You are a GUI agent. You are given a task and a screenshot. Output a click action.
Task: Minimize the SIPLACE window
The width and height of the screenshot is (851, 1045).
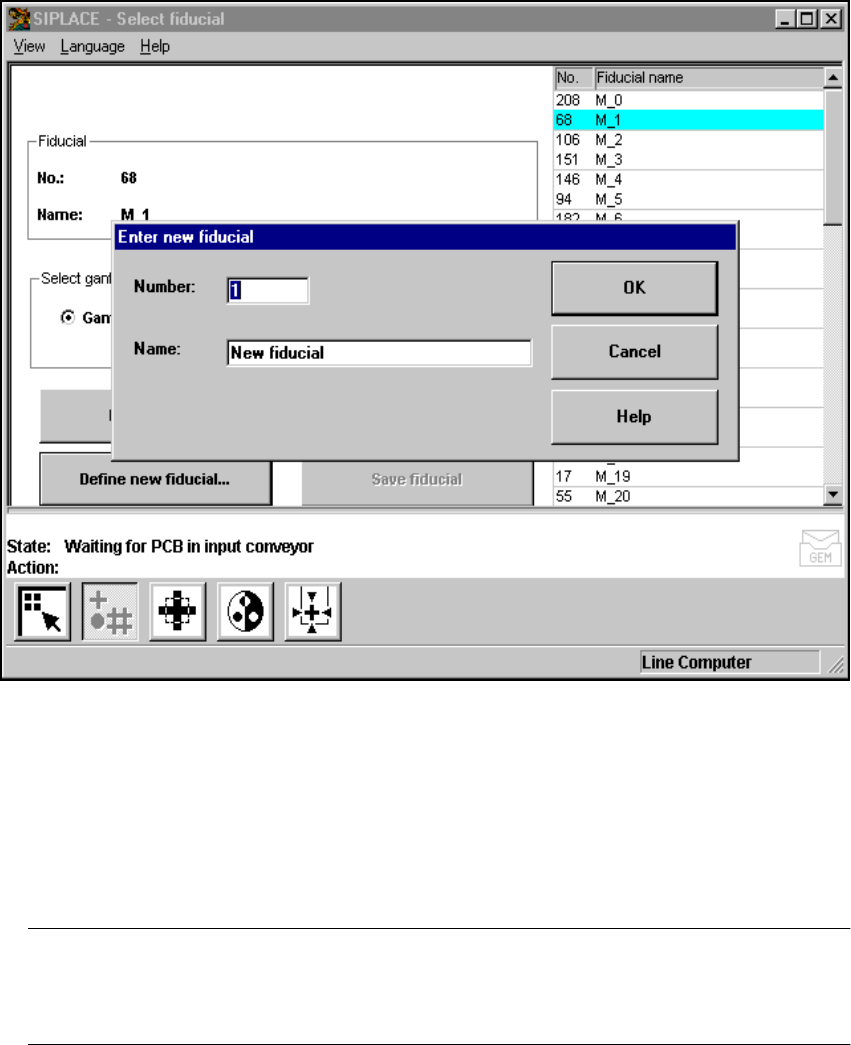[786, 19]
